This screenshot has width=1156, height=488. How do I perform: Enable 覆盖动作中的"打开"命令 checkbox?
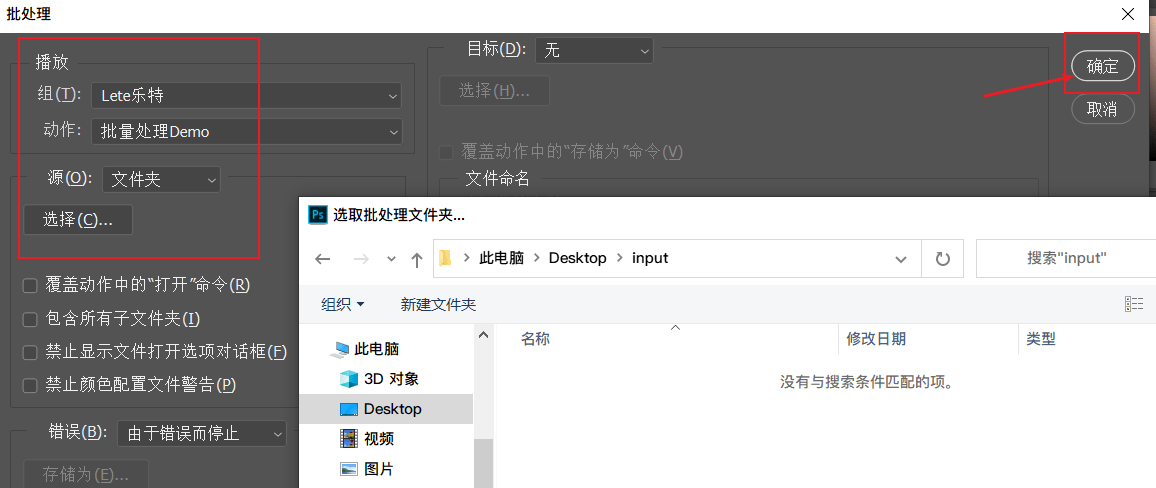coord(31,286)
